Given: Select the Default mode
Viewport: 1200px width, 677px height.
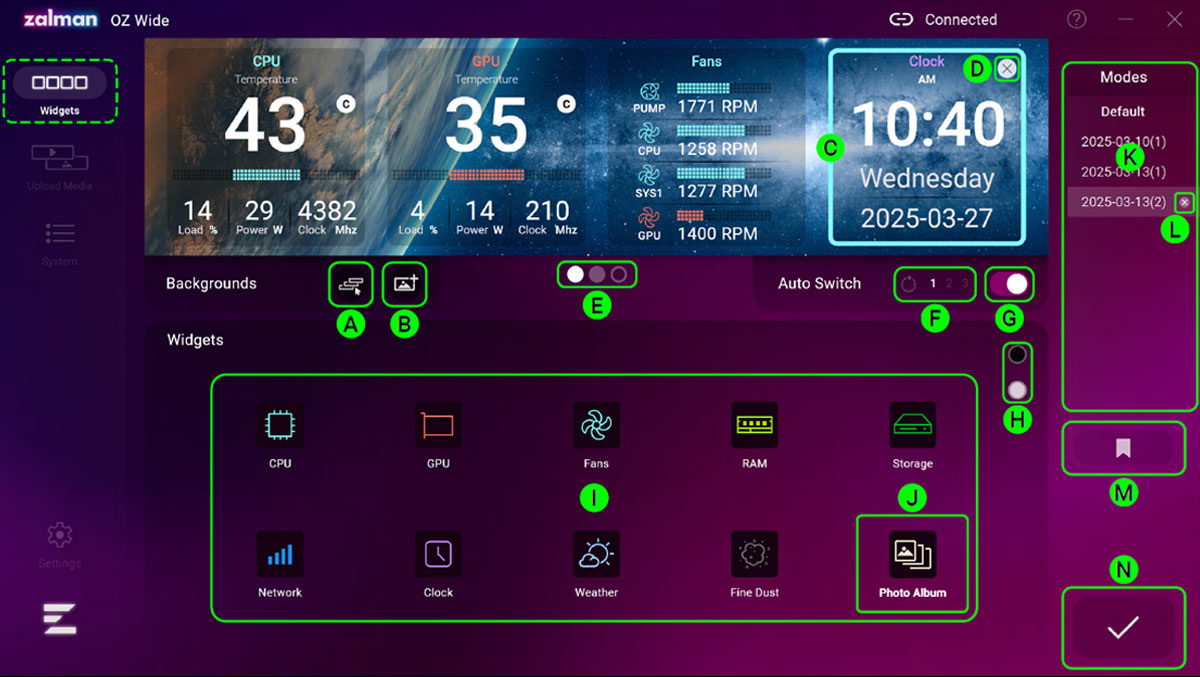Looking at the screenshot, I should tap(1123, 112).
